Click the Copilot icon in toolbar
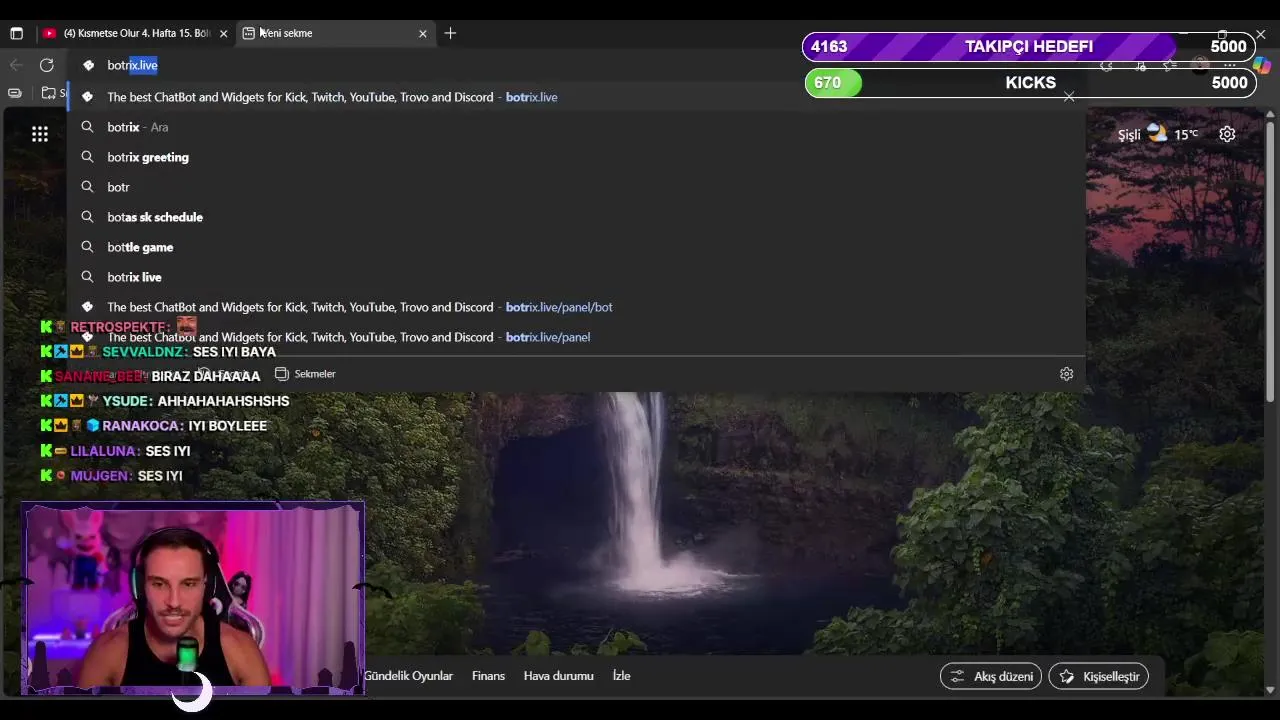This screenshot has width=1280, height=720. [x=1261, y=65]
